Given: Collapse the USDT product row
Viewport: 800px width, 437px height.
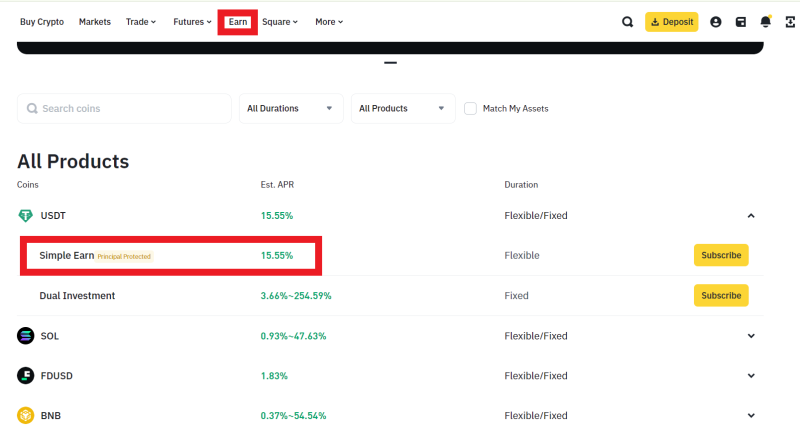Looking at the screenshot, I should (x=751, y=216).
